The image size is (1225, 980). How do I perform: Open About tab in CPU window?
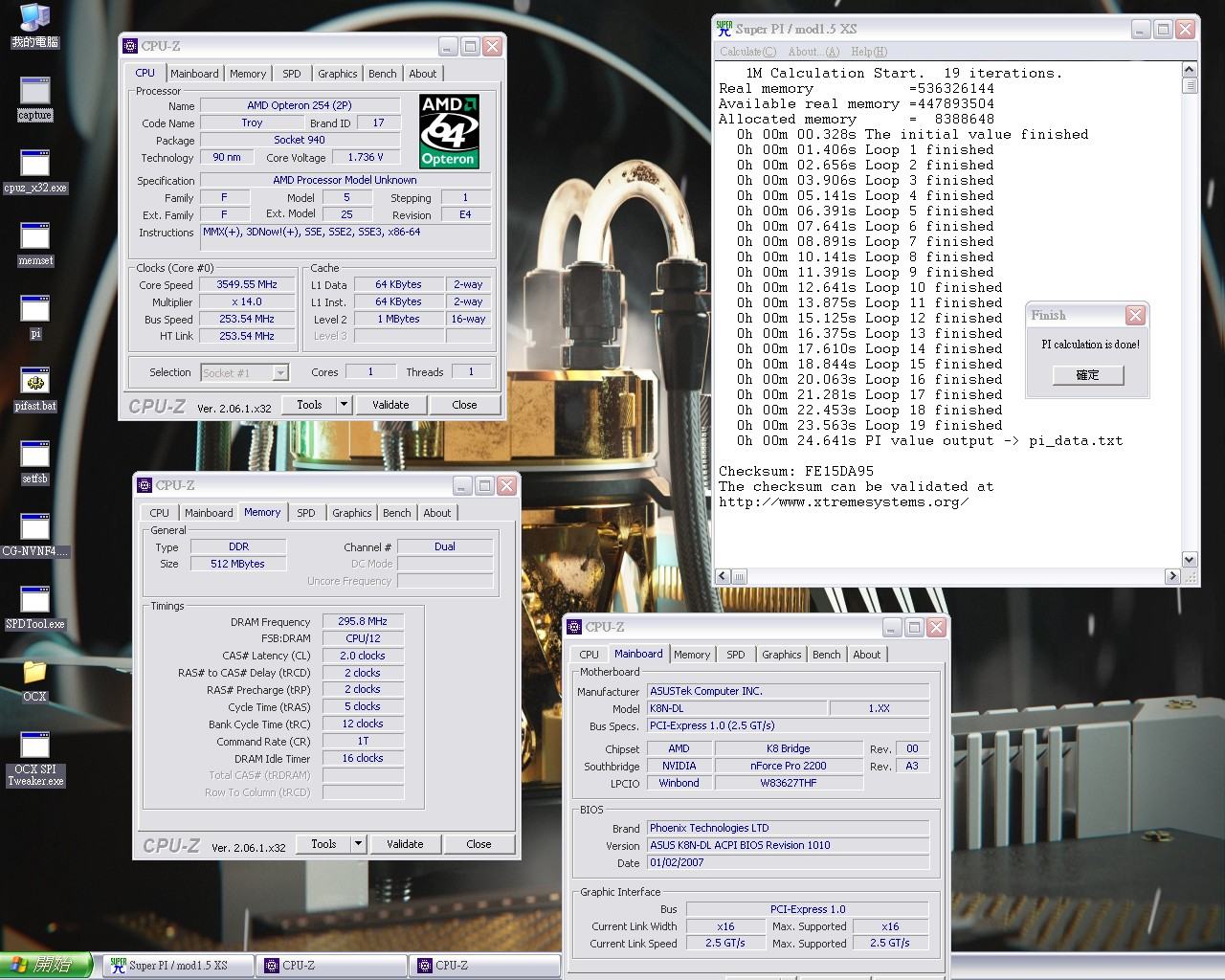click(422, 74)
